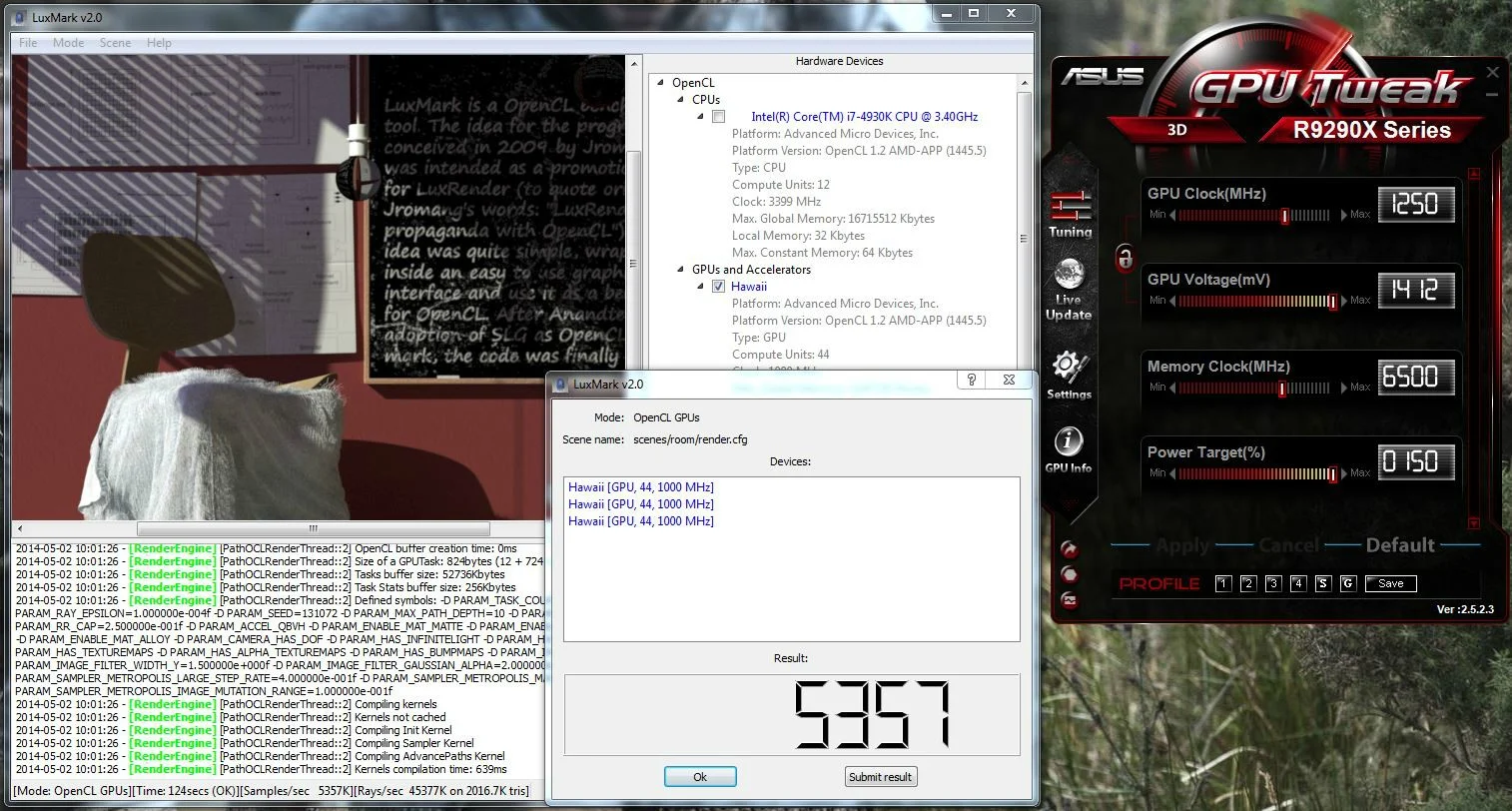Image resolution: width=1512 pixels, height=811 pixels.
Task: Click the monitor graph icon at bottom-left of GPU Tweak
Action: click(x=1070, y=599)
